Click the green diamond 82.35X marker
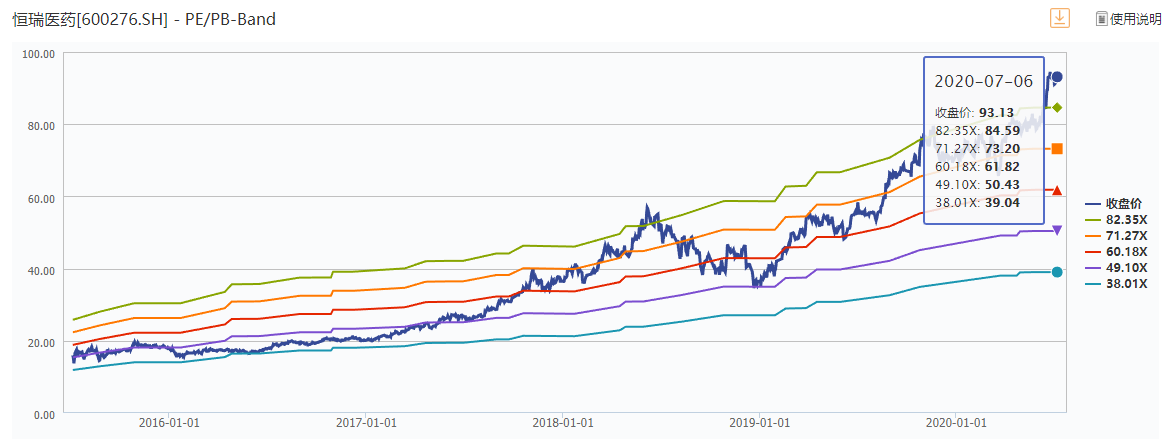The image size is (1176, 439). pos(1057,107)
